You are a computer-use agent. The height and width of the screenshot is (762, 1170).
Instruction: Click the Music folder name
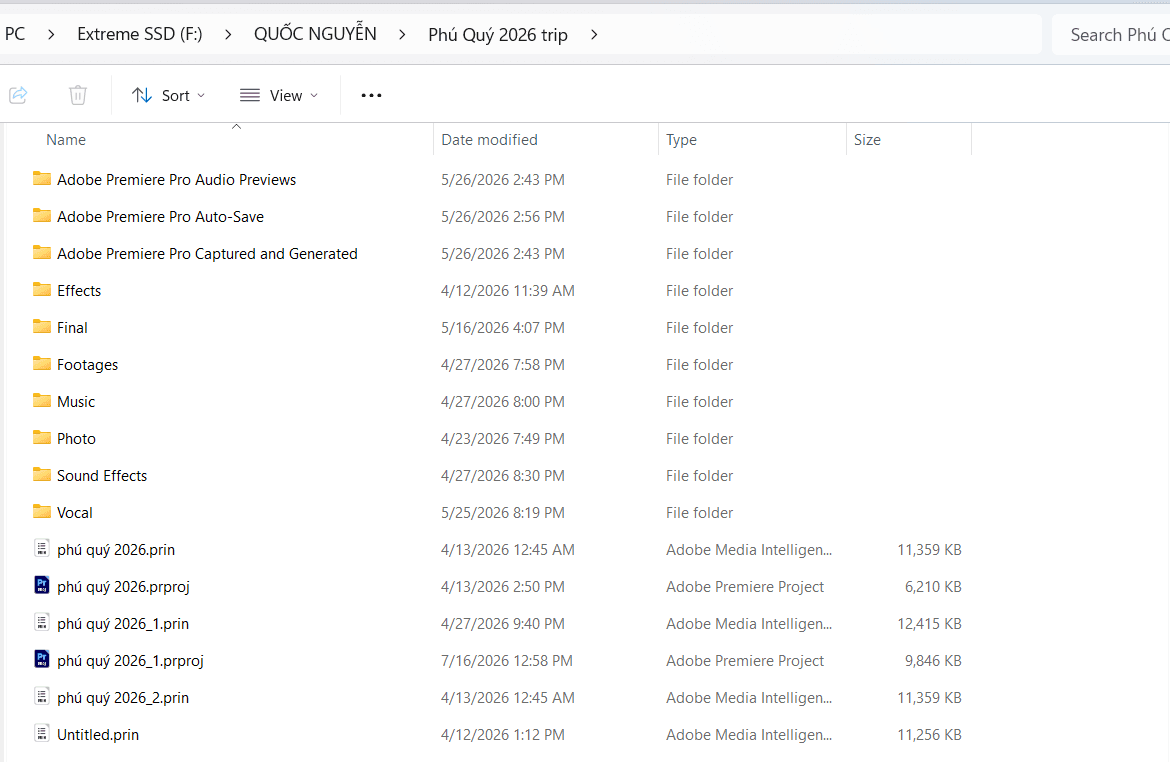[x=76, y=402]
